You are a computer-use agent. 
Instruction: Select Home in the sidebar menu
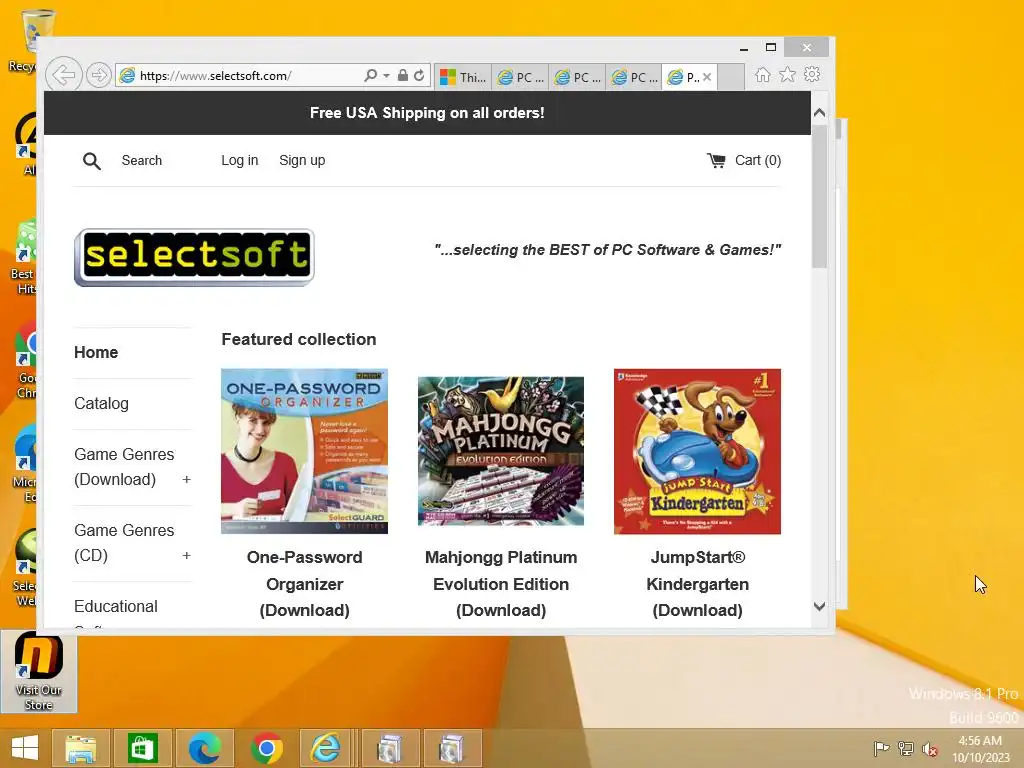[96, 353]
